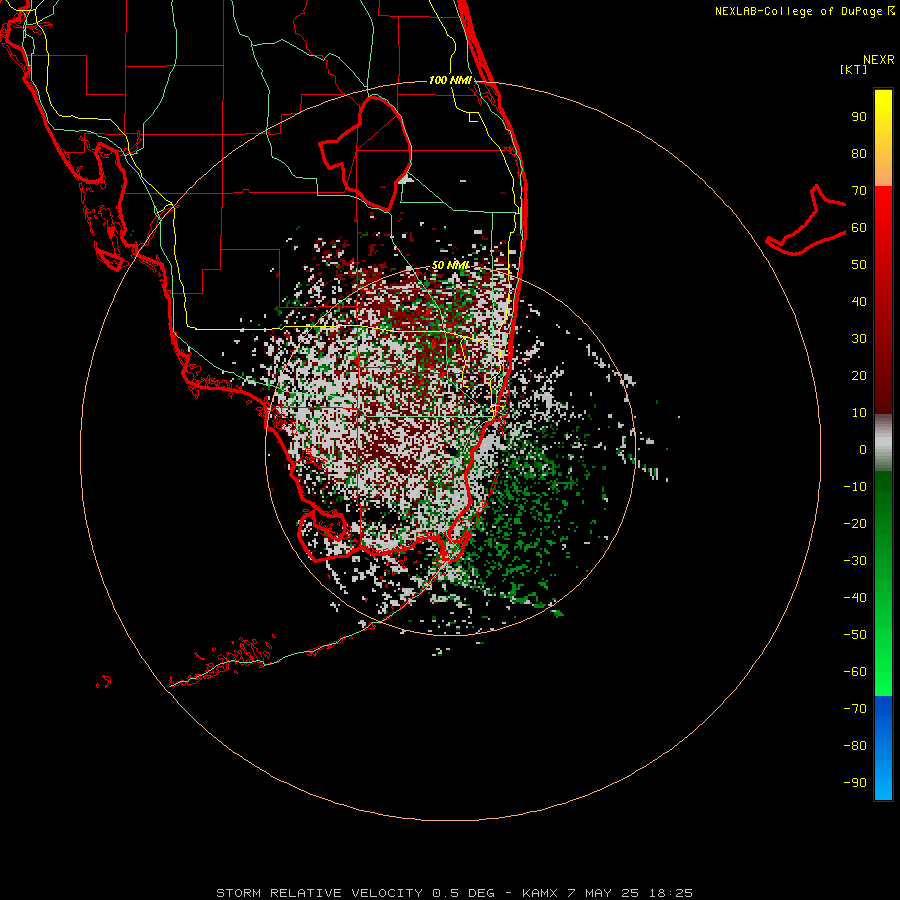Image resolution: width=900 pixels, height=900 pixels.
Task: Select the positive 30 value on velocity legend
Action: tap(859, 339)
